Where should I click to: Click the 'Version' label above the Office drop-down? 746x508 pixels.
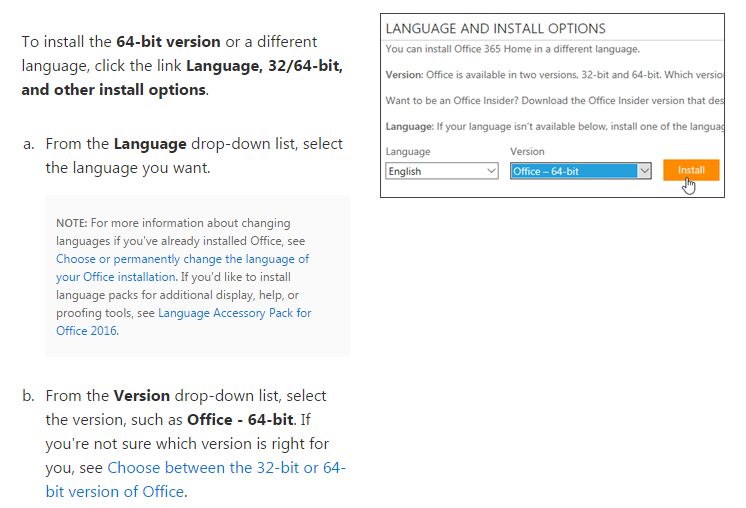tap(527, 151)
